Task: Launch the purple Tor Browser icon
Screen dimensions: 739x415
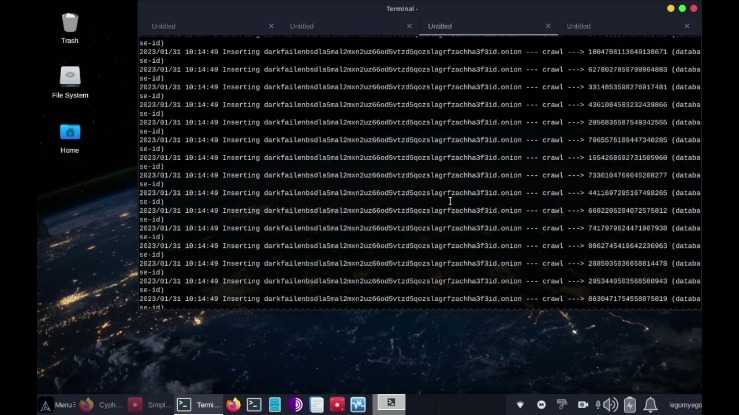Action: [x=296, y=405]
